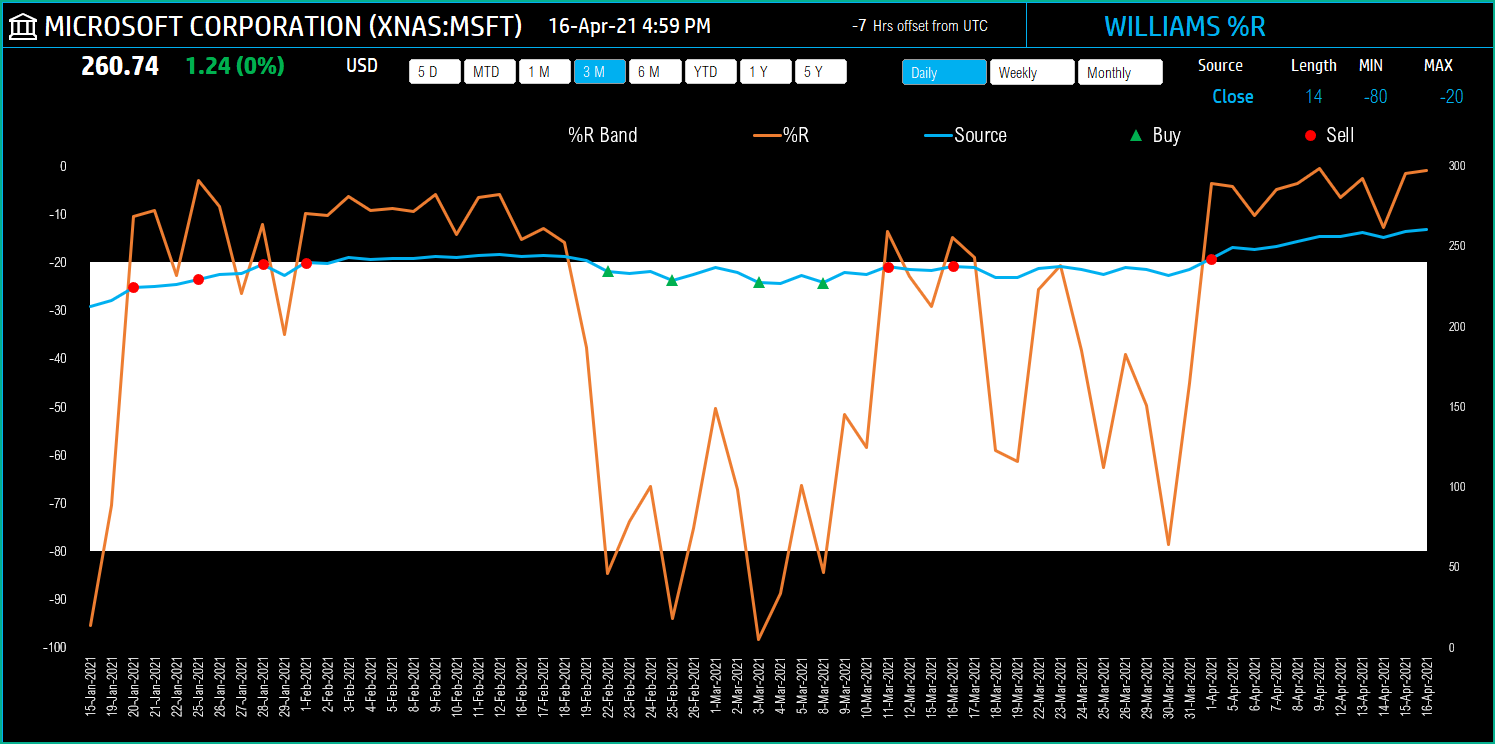1495x744 pixels.
Task: Click the MICROSOFT CORPORATION (XNAS:MSFT) heading
Action: (x=283, y=26)
